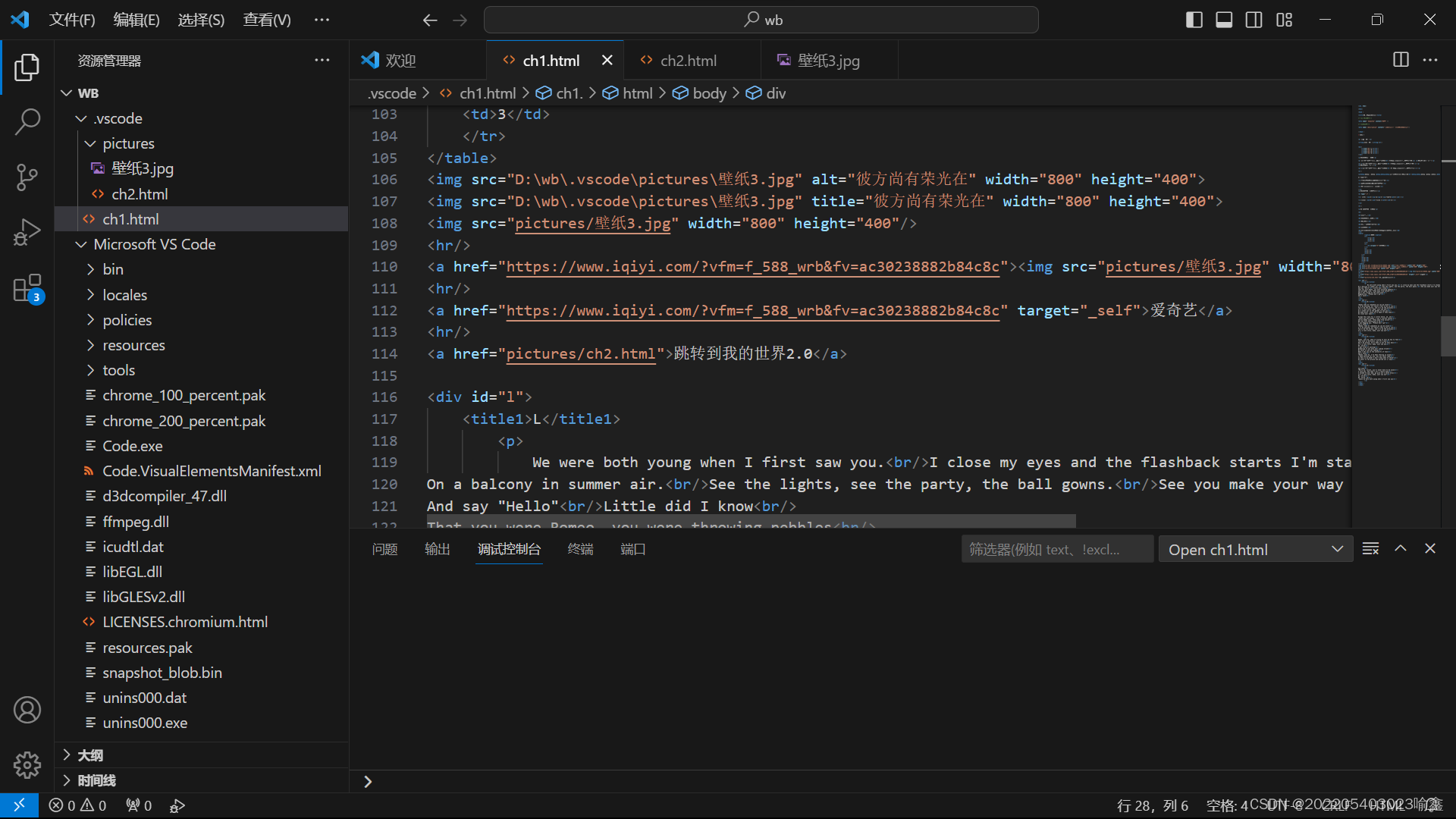Toggle the secondary side bar layout button
This screenshot has height=819, width=1456.
coord(1254,20)
